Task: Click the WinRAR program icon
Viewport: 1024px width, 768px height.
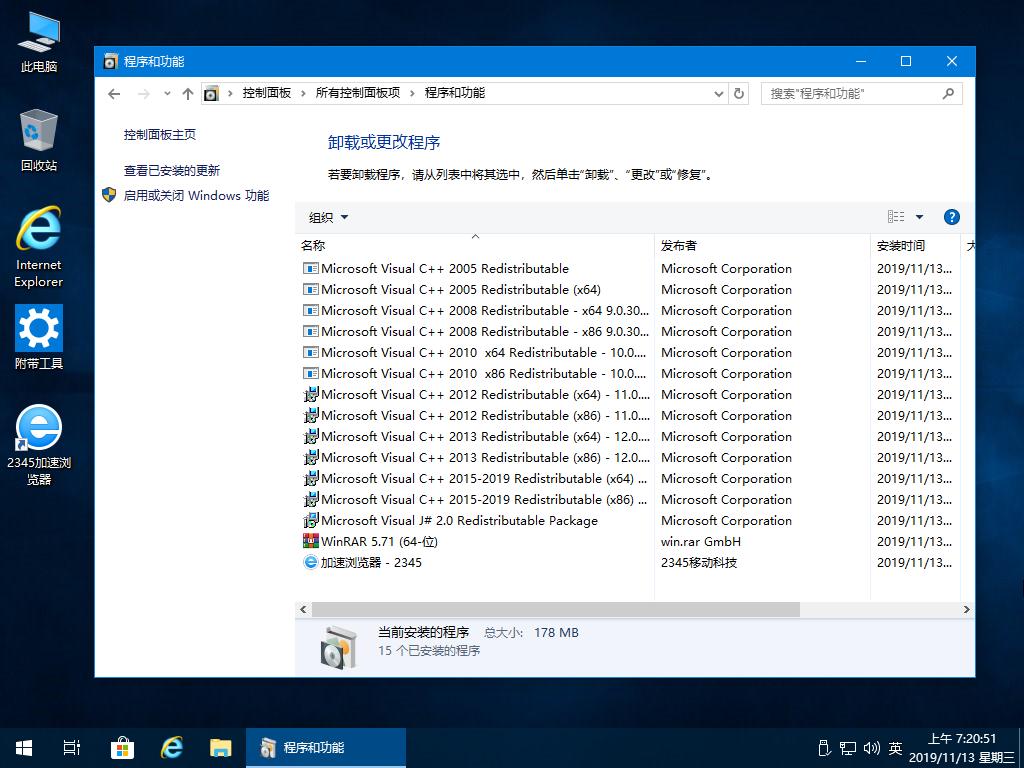Action: point(311,541)
